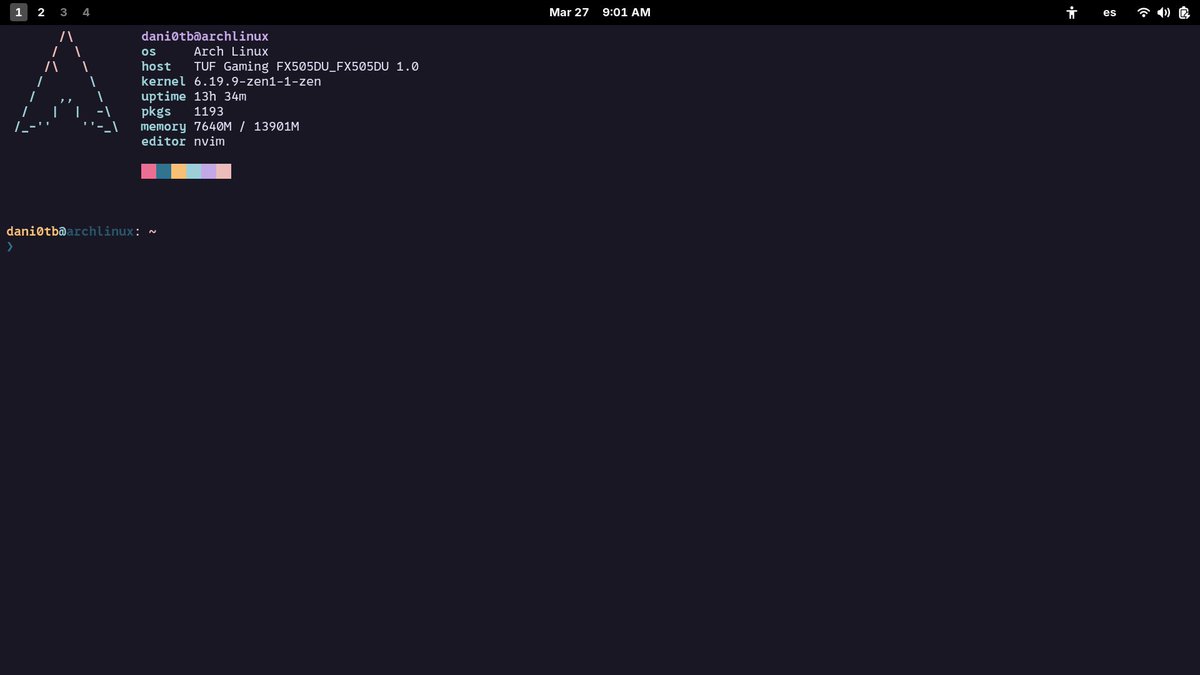The width and height of the screenshot is (1200, 675).
Task: Switch to workspace 1
Action: point(19,12)
